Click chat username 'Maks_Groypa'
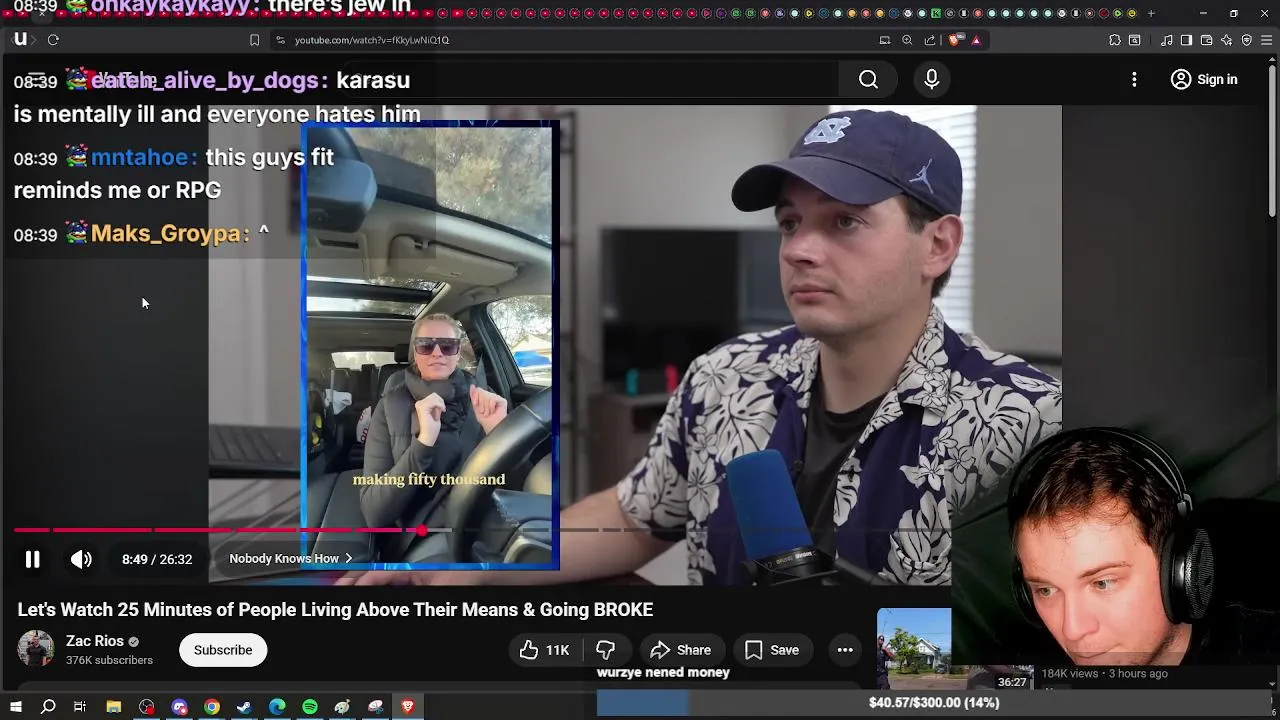The image size is (1280, 720). click(166, 234)
